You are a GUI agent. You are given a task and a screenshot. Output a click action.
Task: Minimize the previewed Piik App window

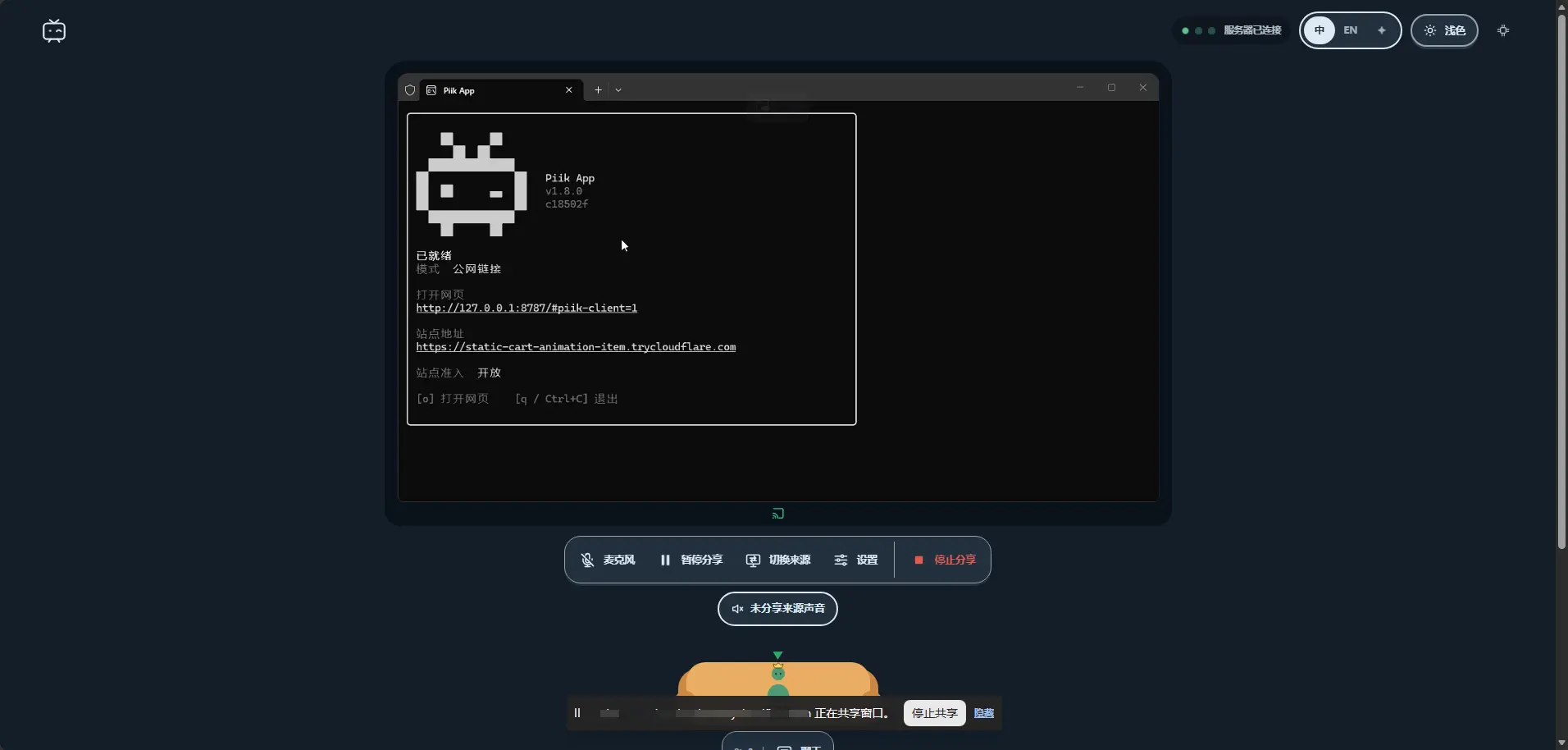1080,88
